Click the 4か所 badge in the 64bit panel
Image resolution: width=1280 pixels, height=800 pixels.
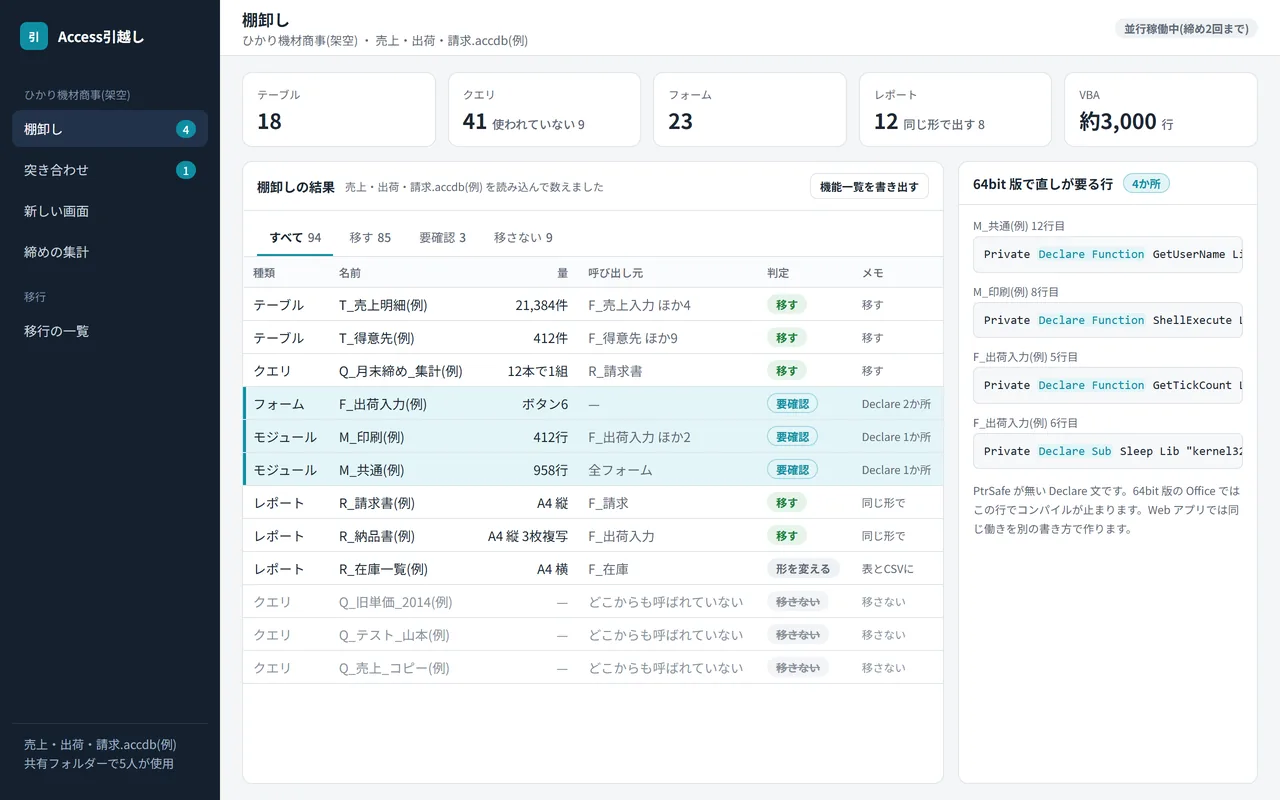pyautogui.click(x=1146, y=184)
